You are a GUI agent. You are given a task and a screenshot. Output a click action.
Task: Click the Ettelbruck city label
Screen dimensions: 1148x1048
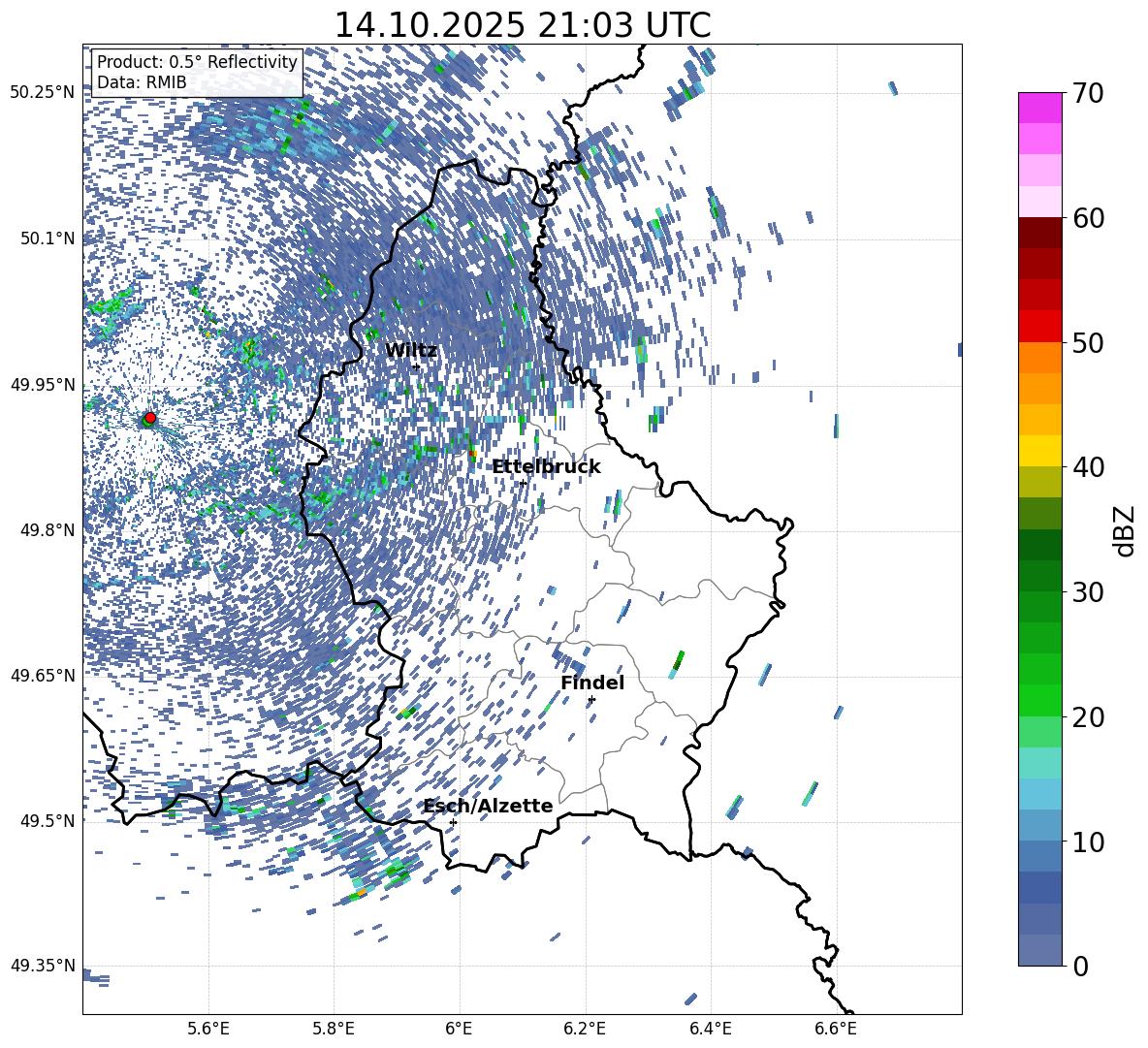point(546,466)
